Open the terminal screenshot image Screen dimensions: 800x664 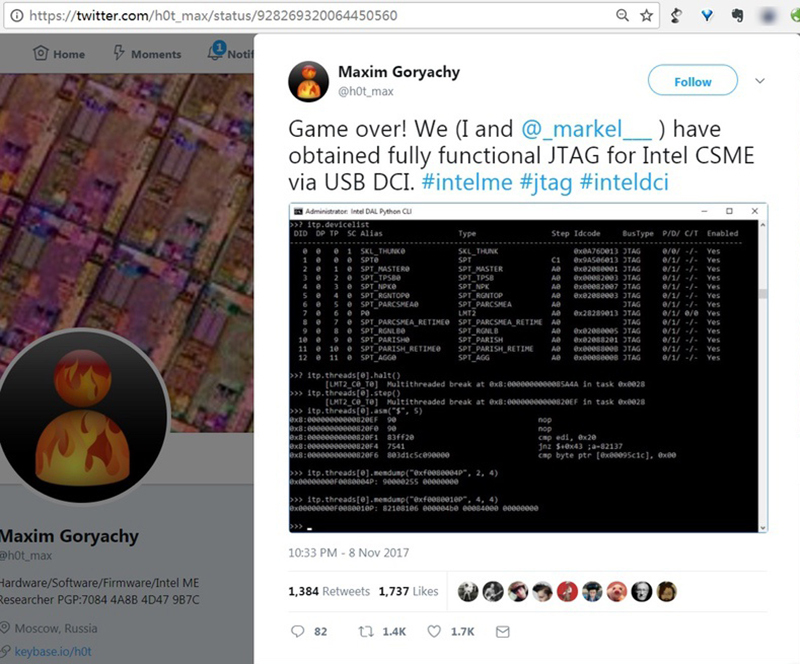pyautogui.click(x=528, y=368)
